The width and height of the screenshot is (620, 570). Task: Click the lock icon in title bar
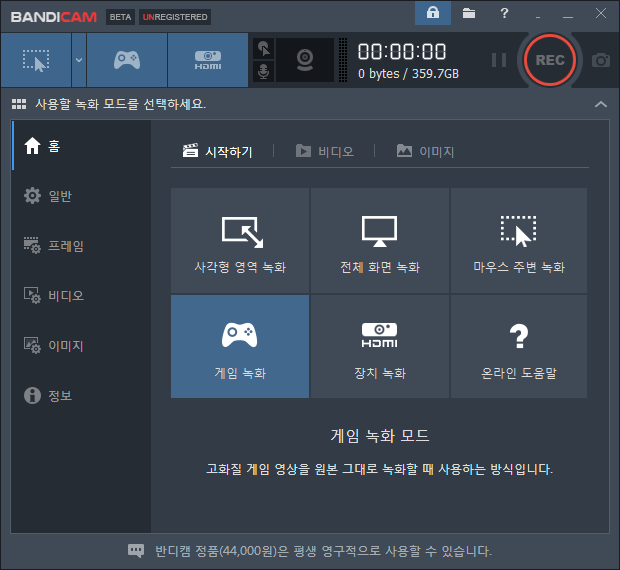[433, 13]
